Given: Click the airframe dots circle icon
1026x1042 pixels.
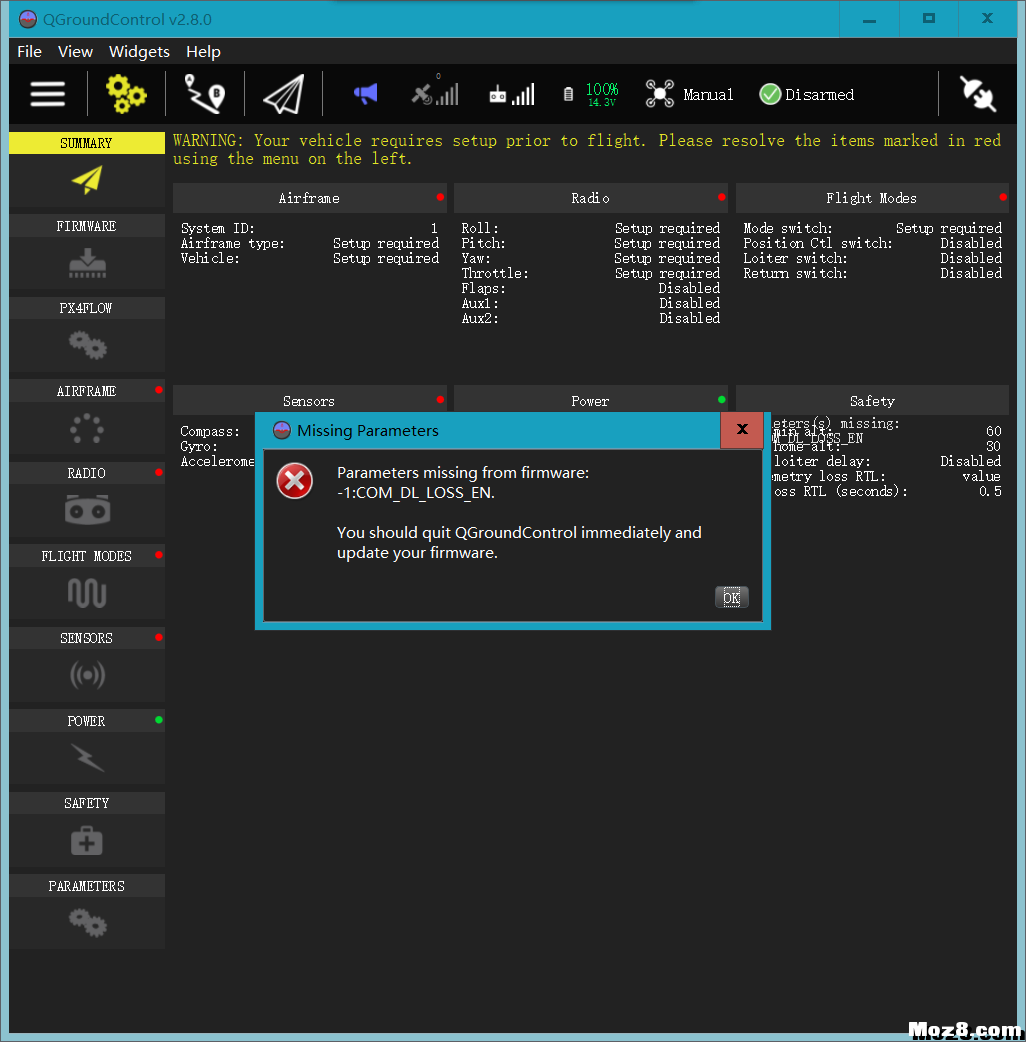Looking at the screenshot, I should coord(87,429).
